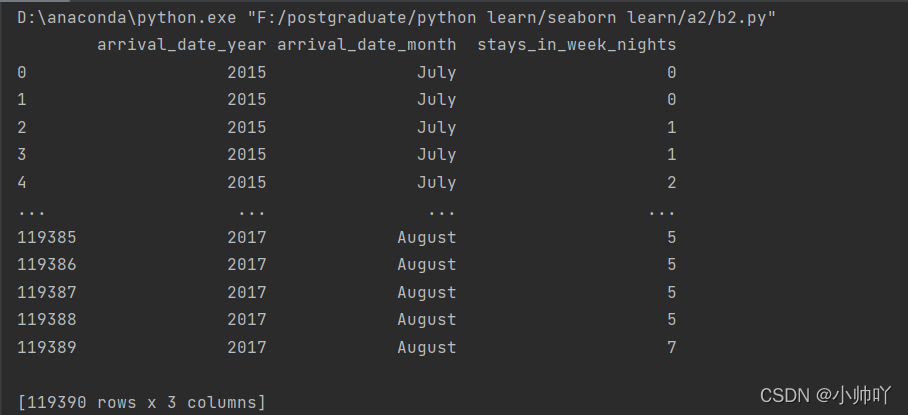Select the arrival_date_month column header
This screenshot has width=908, height=415.
coord(367,45)
